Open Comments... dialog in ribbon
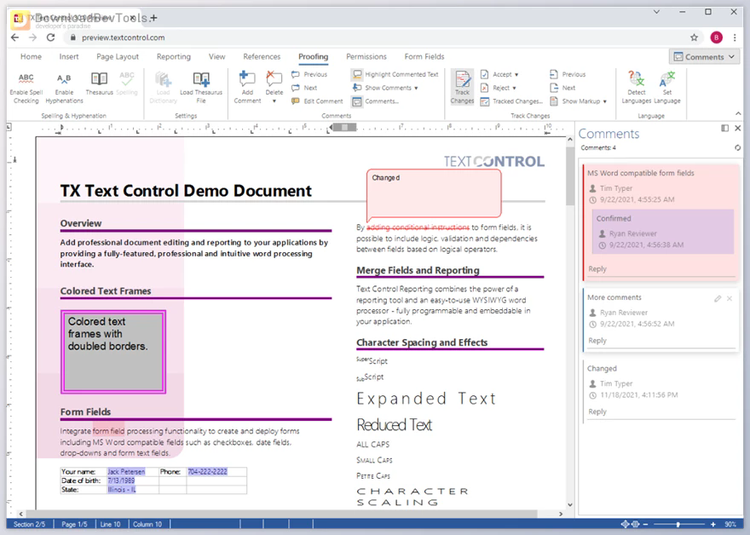This screenshot has width=750, height=535. (x=376, y=101)
